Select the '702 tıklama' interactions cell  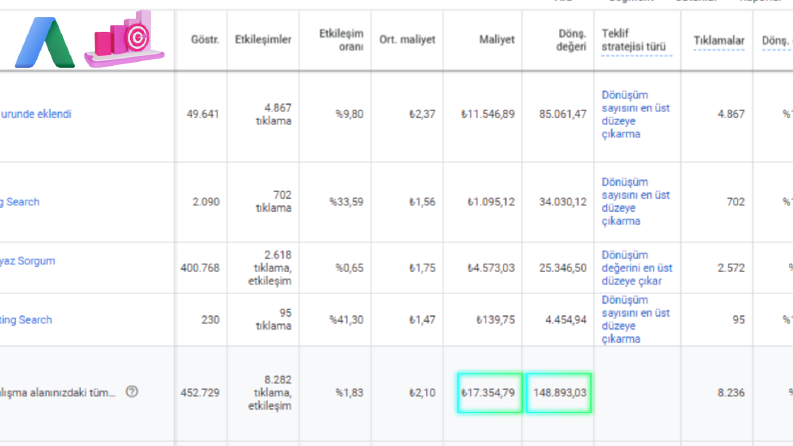(274, 201)
